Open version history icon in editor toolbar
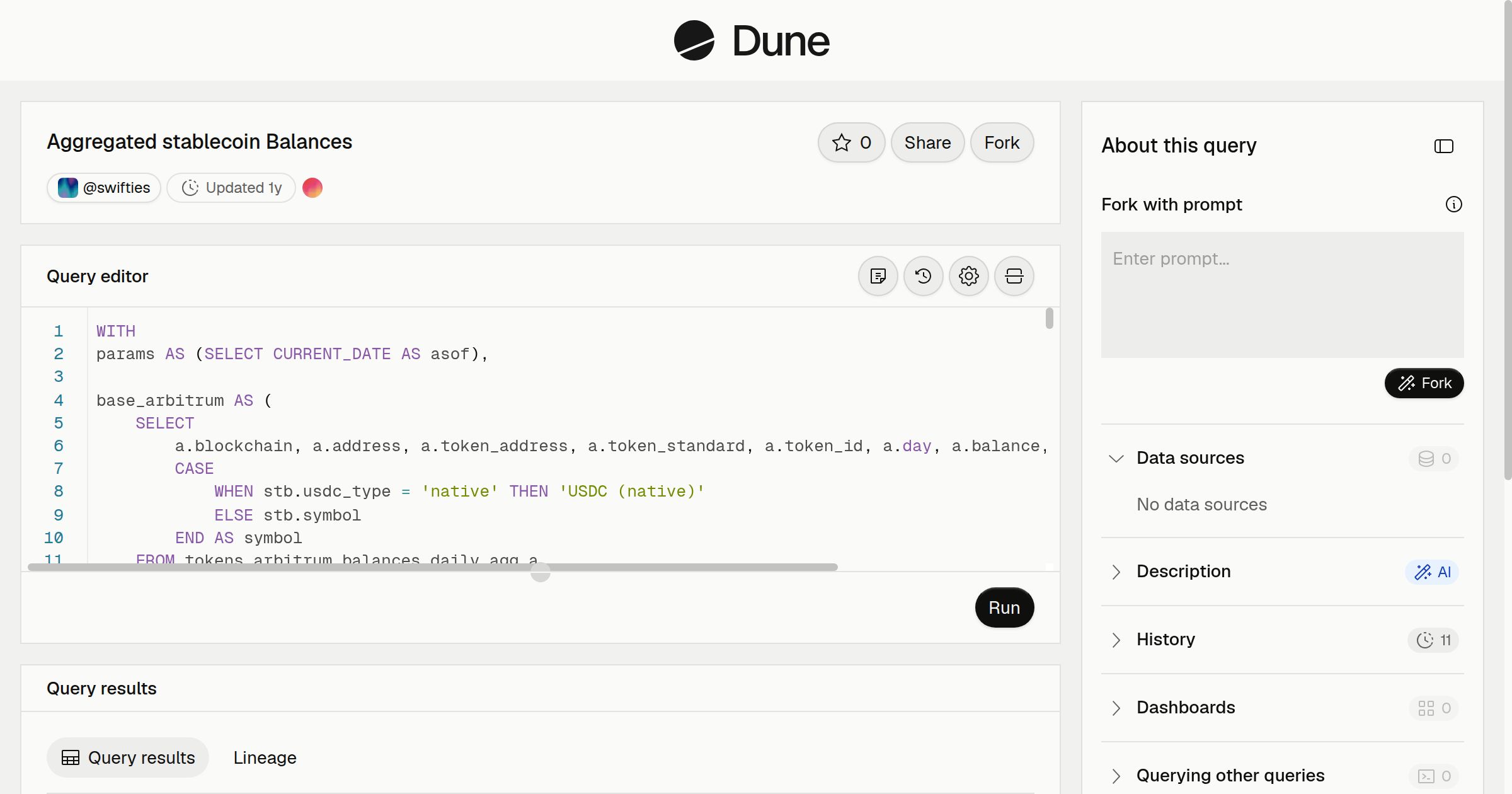 click(x=923, y=276)
